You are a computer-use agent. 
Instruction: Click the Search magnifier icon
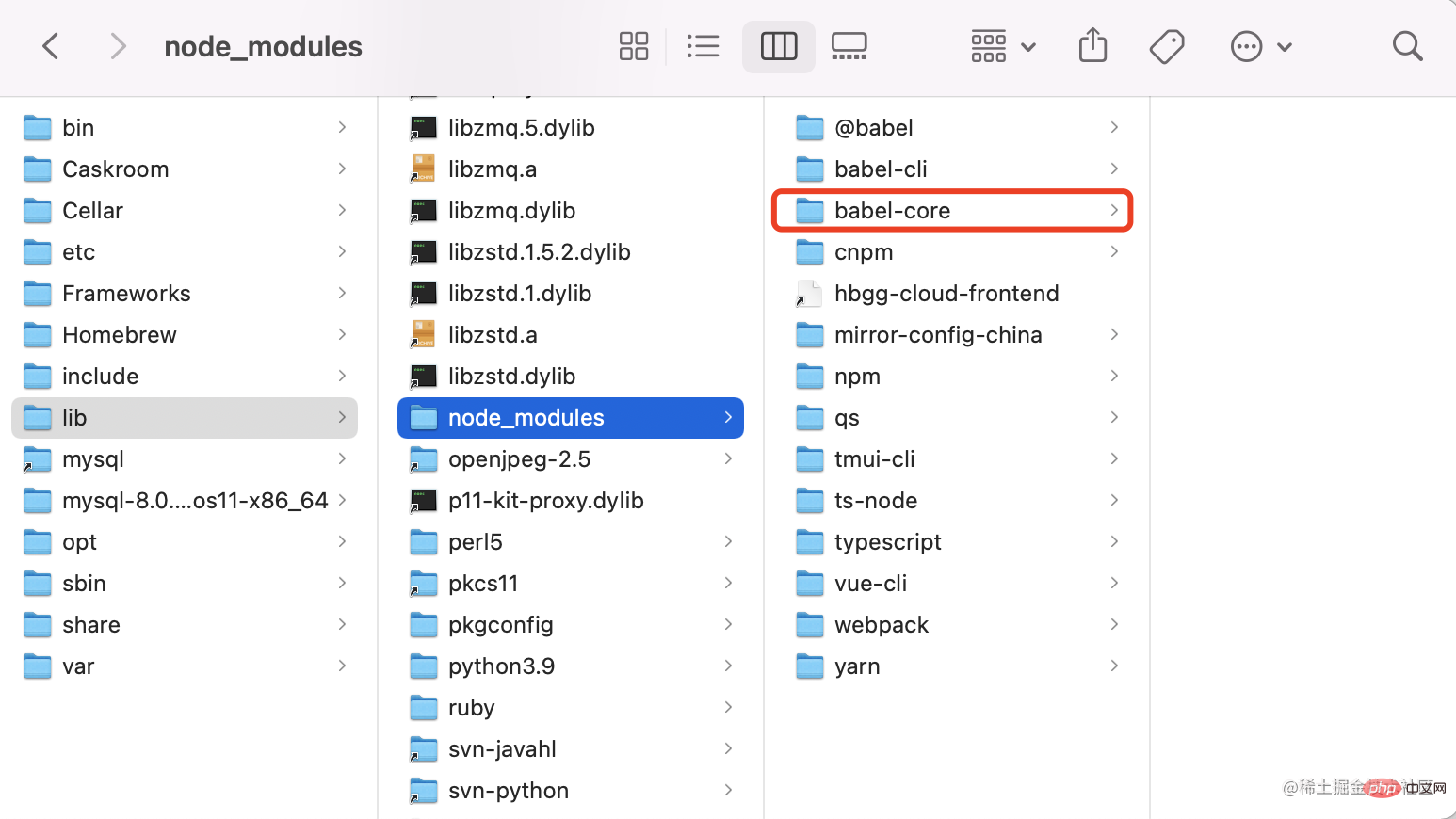(1407, 46)
